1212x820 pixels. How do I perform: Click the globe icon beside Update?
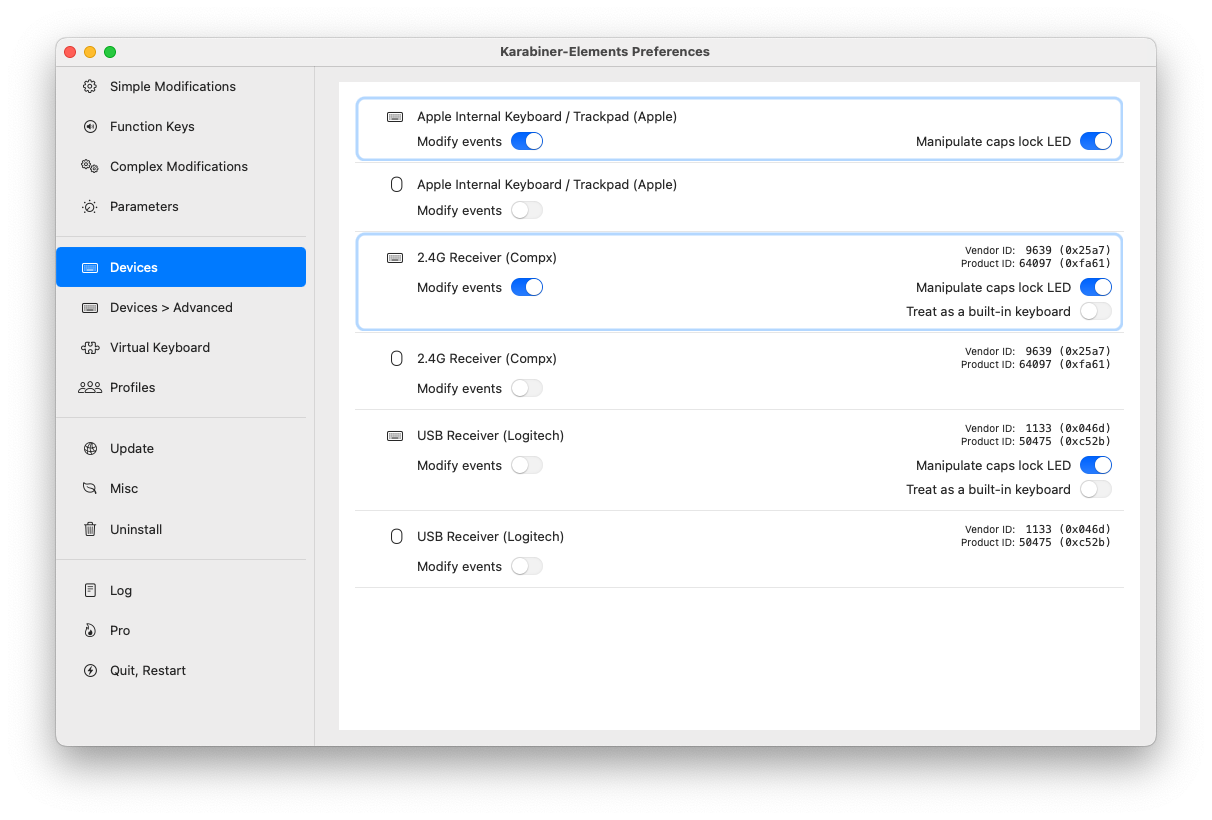pos(90,448)
